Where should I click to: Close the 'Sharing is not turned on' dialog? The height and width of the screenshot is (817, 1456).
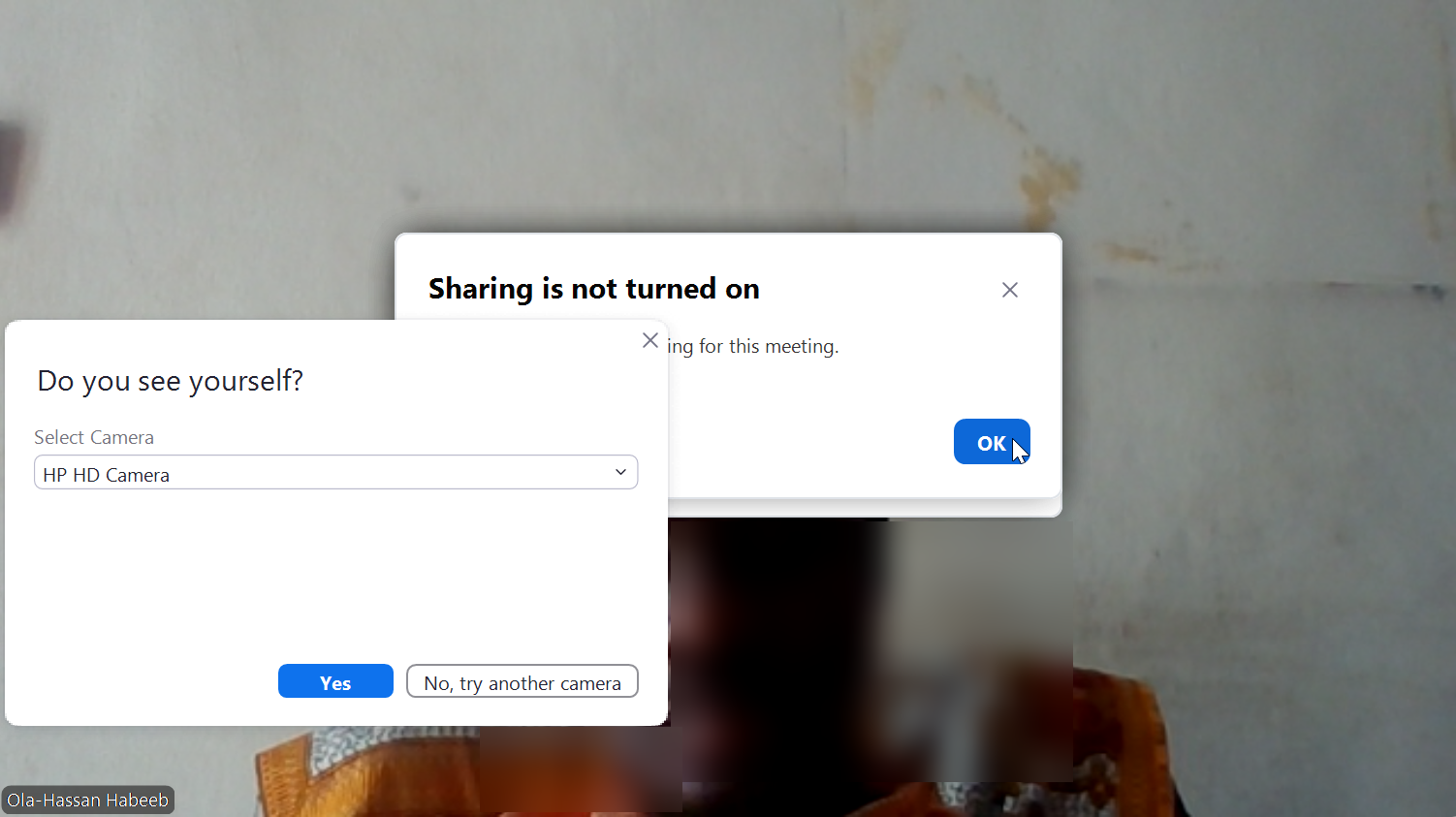click(1009, 290)
